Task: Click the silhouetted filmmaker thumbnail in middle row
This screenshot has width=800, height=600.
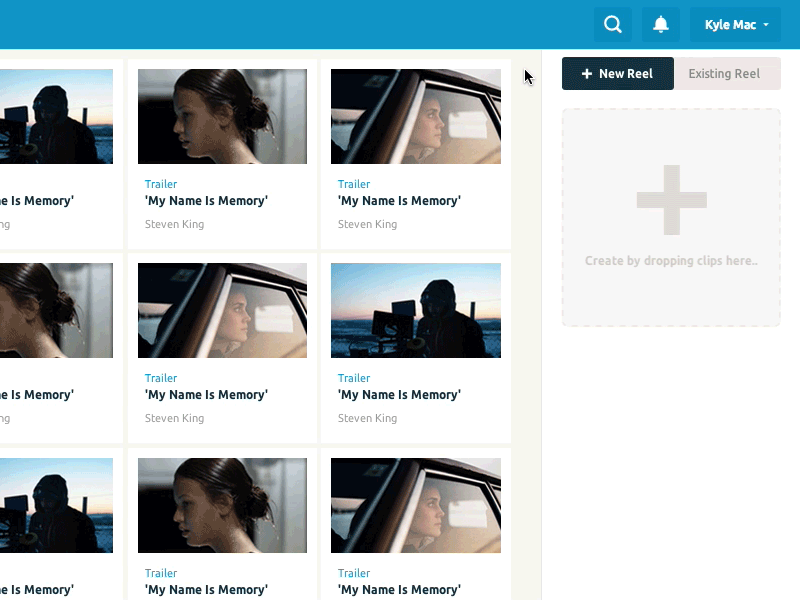Action: [x=415, y=310]
